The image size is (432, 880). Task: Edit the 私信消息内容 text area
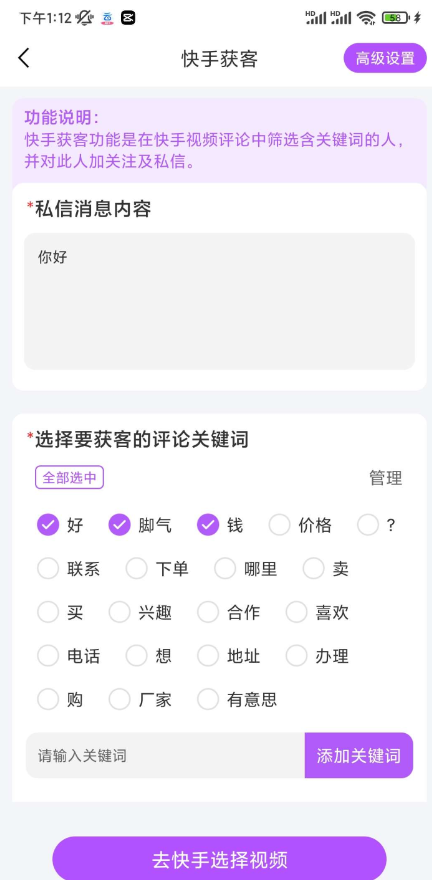(x=219, y=301)
